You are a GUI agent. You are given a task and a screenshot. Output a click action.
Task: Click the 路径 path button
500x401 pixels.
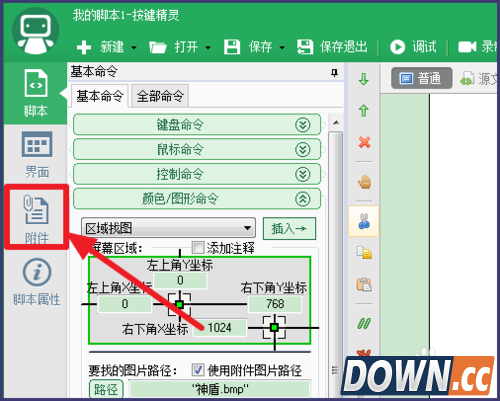[106, 389]
